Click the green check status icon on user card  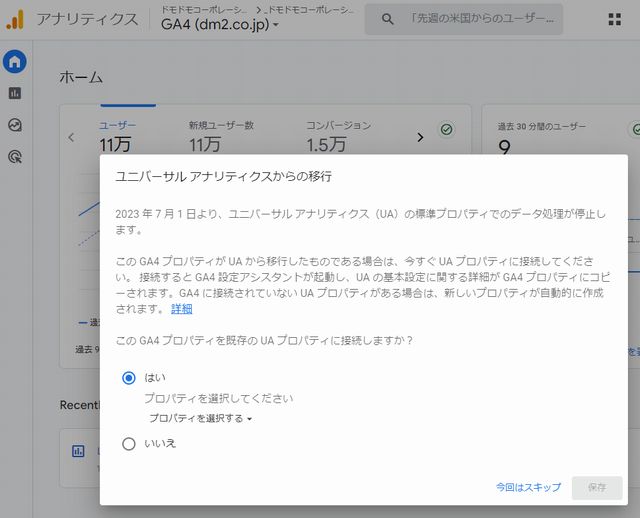point(447,129)
